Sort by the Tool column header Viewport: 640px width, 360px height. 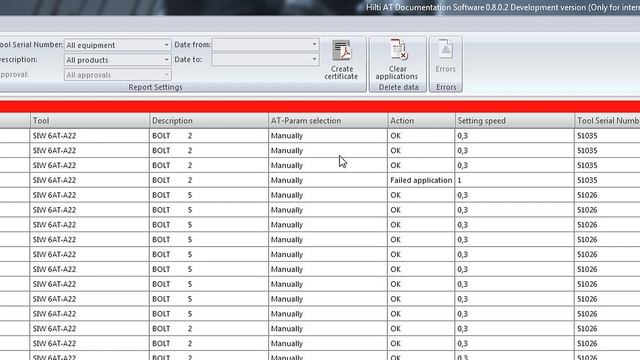[90, 121]
